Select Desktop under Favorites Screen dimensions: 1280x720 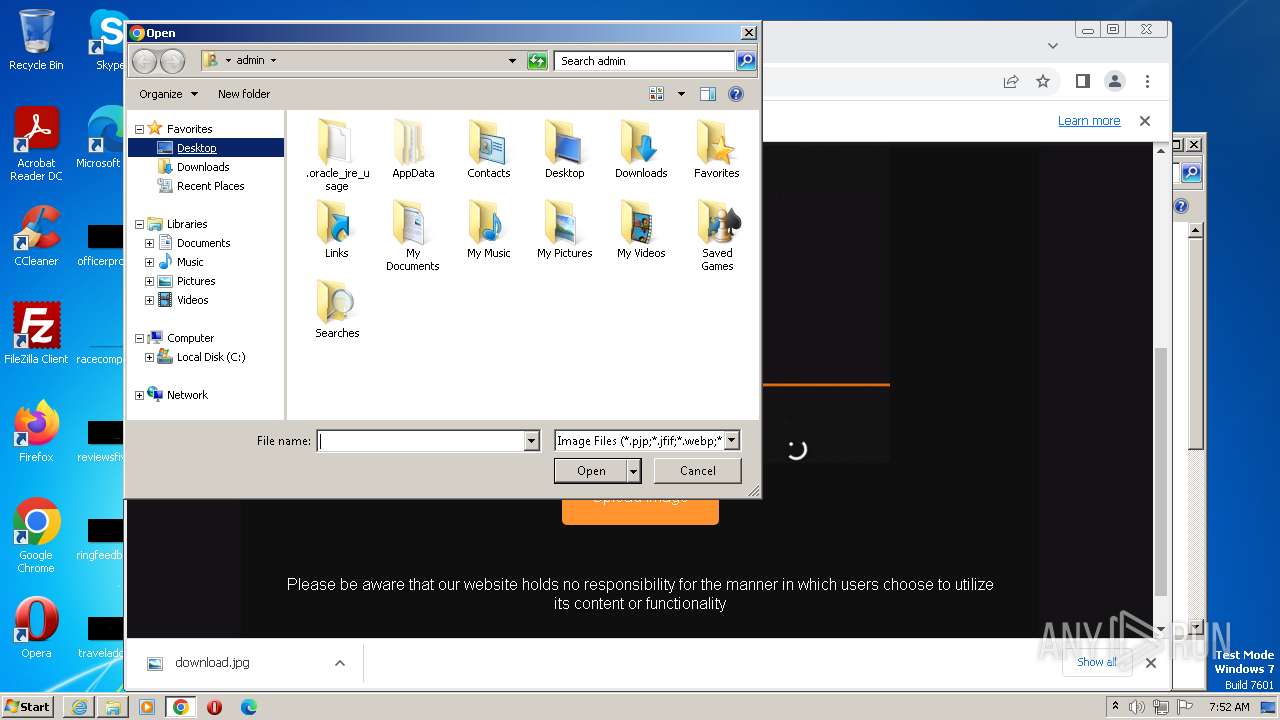pyautogui.click(x=196, y=148)
